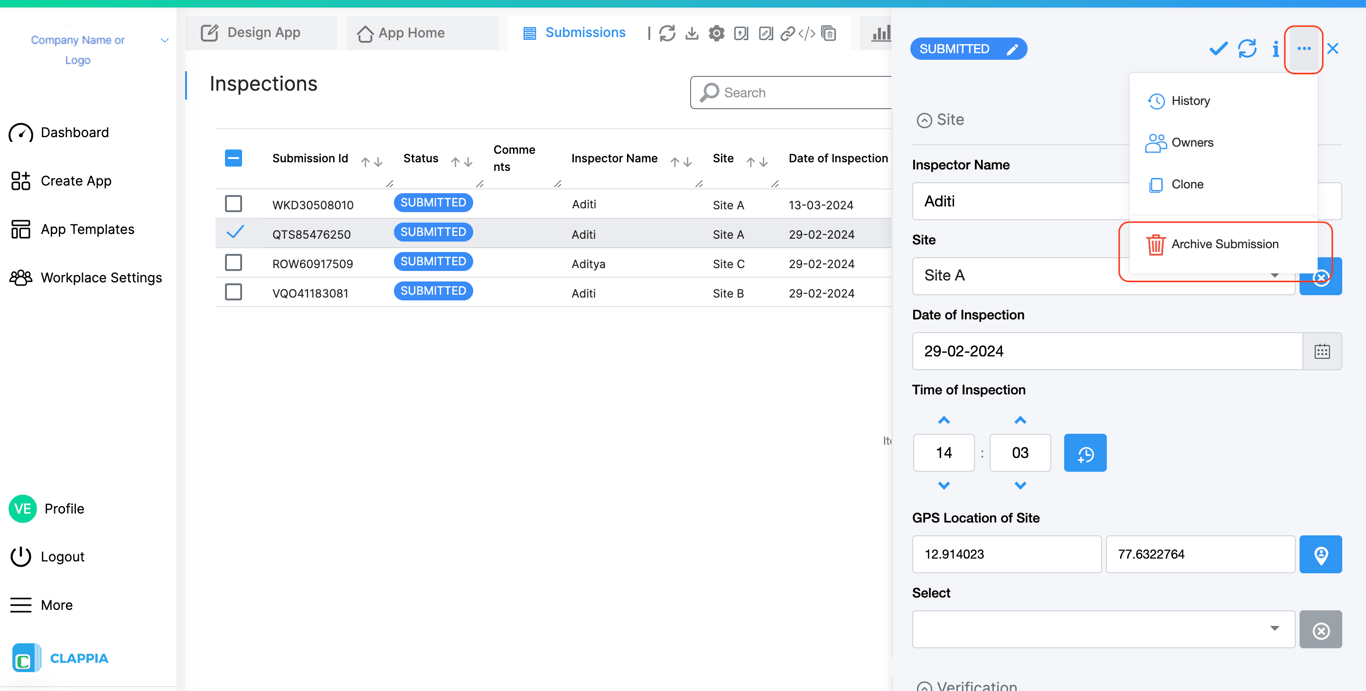
Task: Click the GPS location pin button
Action: [1320, 555]
